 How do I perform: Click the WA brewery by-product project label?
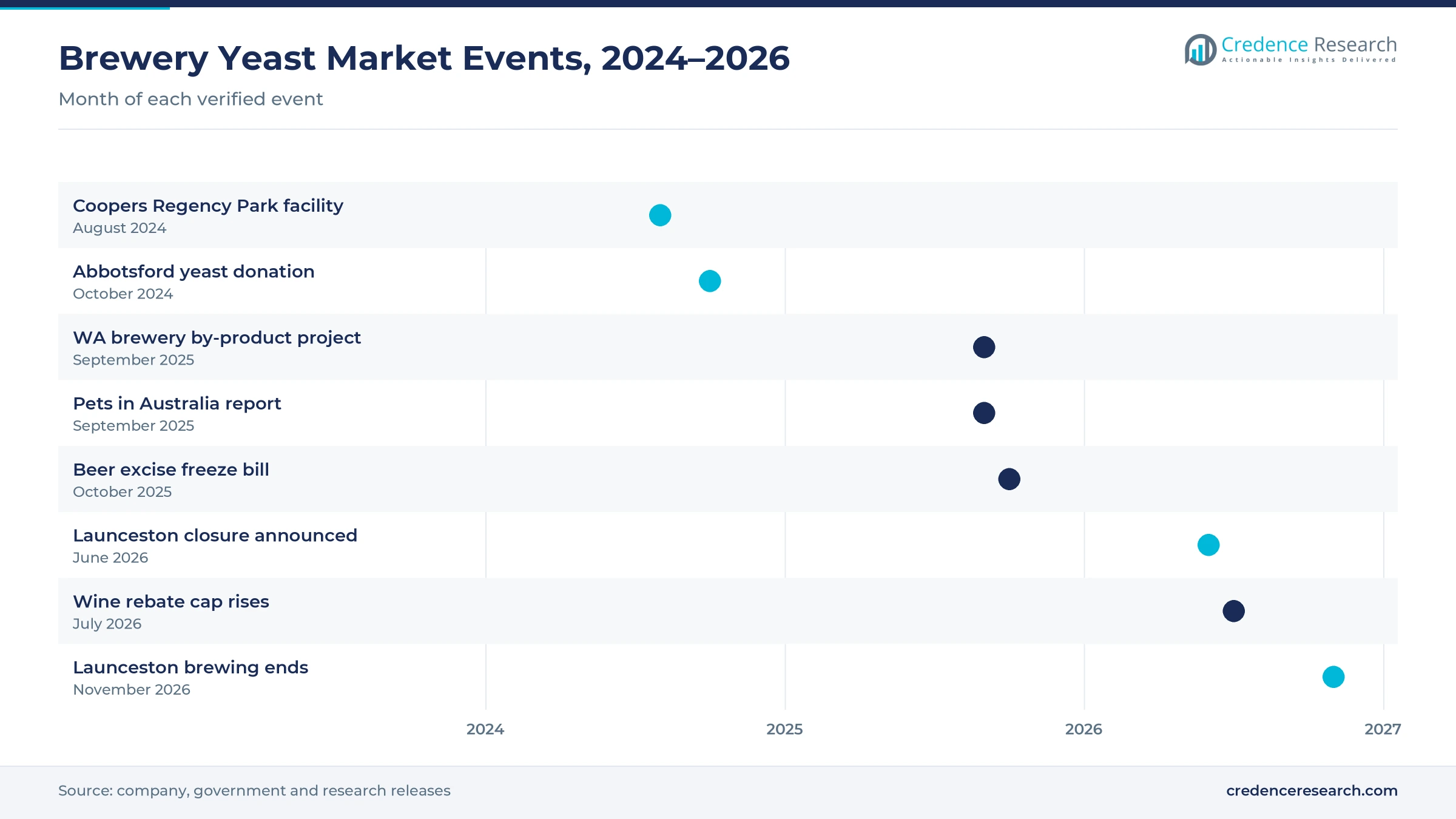217,338
